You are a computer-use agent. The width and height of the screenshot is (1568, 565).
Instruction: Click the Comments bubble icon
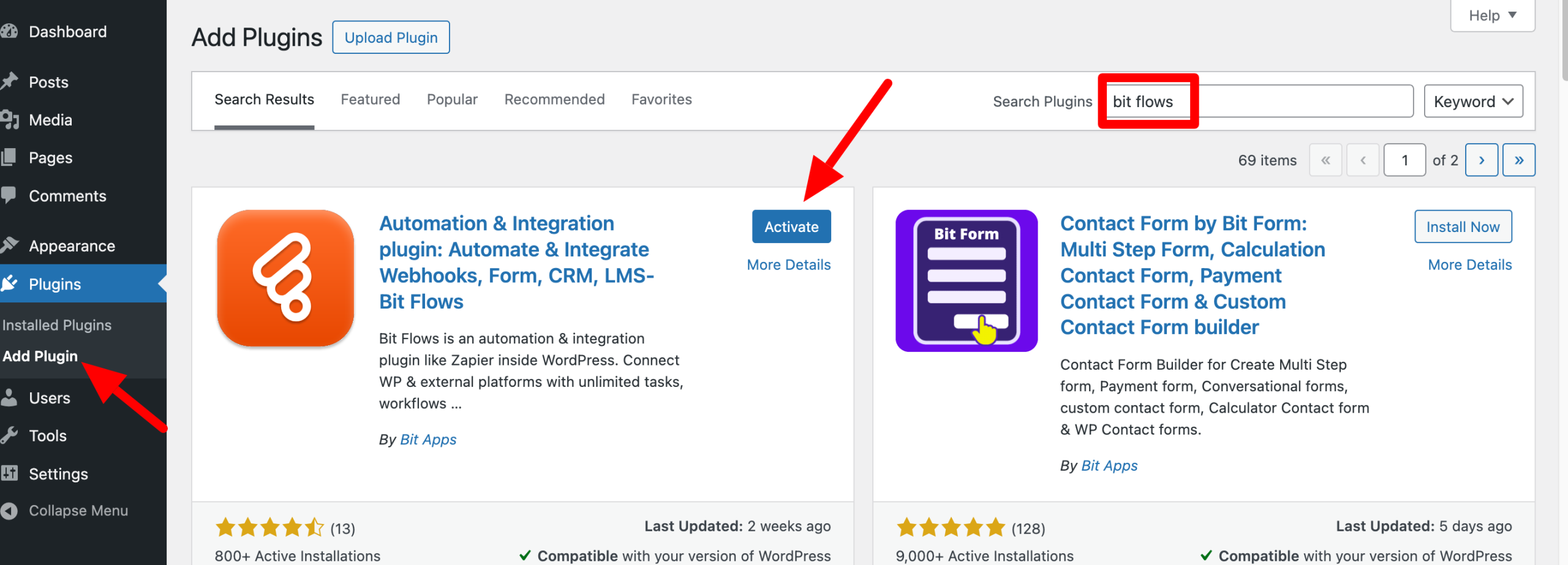pyautogui.click(x=9, y=195)
